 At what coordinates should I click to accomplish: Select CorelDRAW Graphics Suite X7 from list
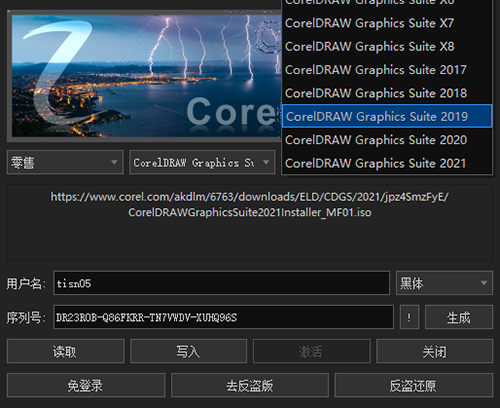coord(387,23)
